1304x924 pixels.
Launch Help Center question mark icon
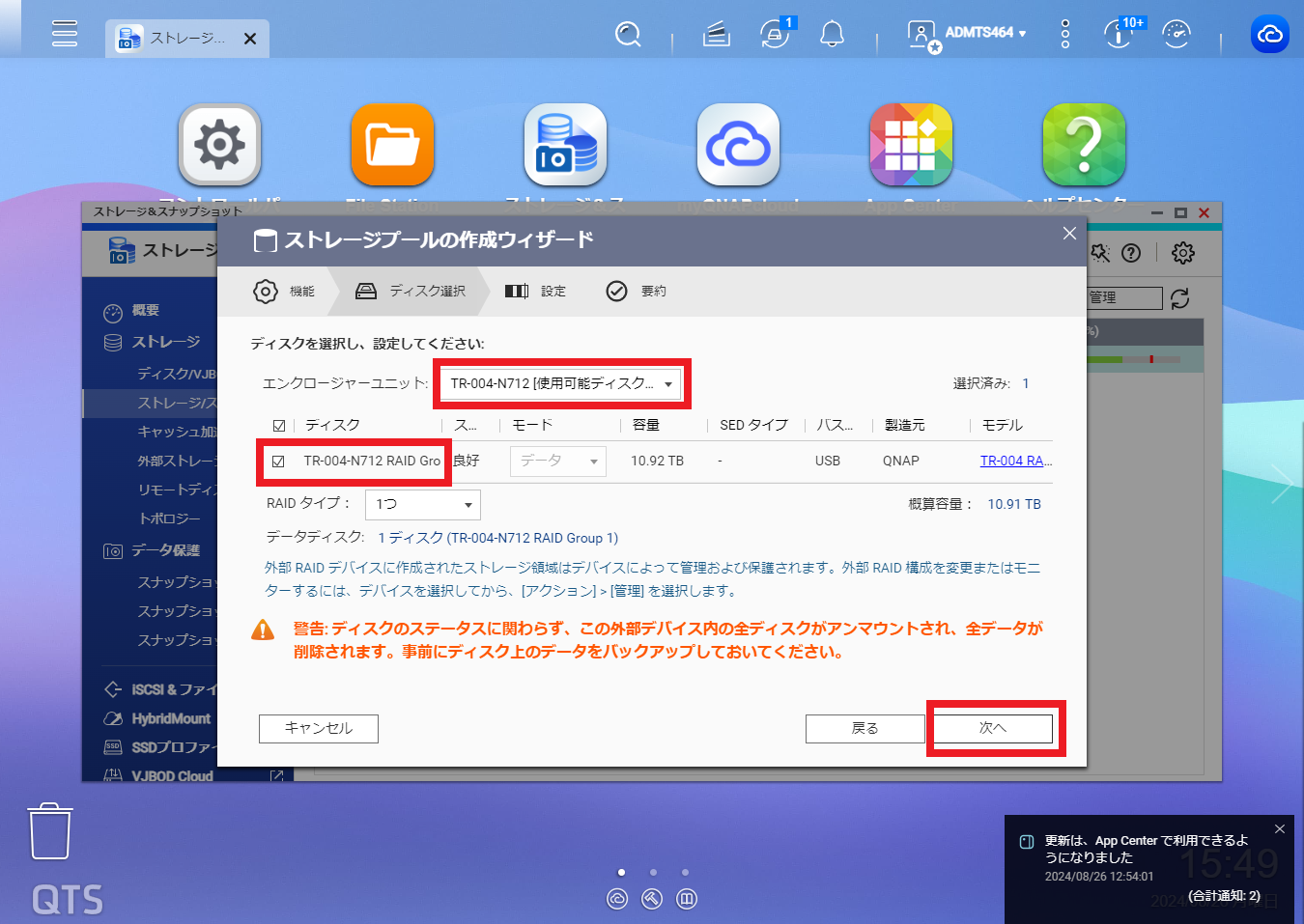point(1084,145)
